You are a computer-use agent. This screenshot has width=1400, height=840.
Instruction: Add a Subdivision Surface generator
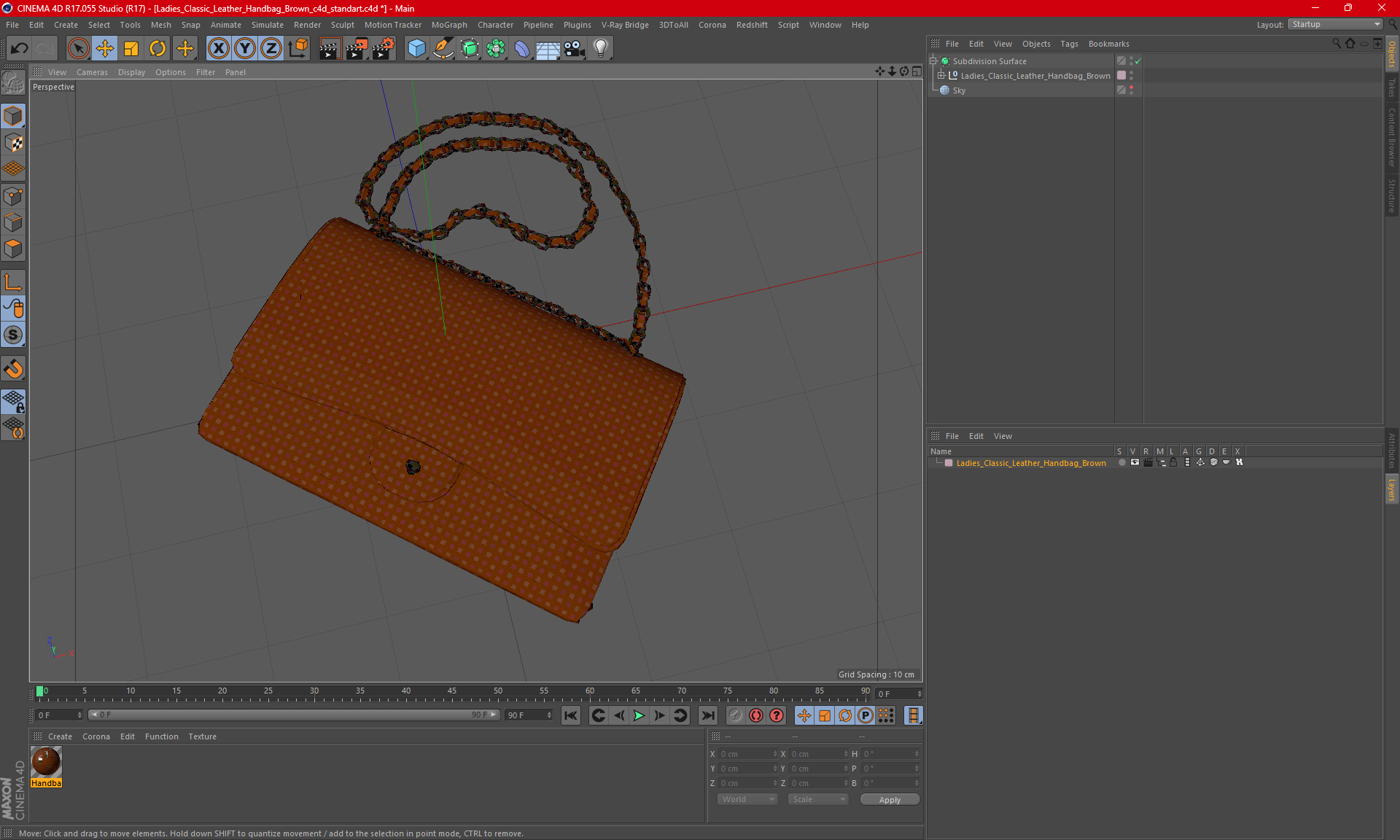470,48
